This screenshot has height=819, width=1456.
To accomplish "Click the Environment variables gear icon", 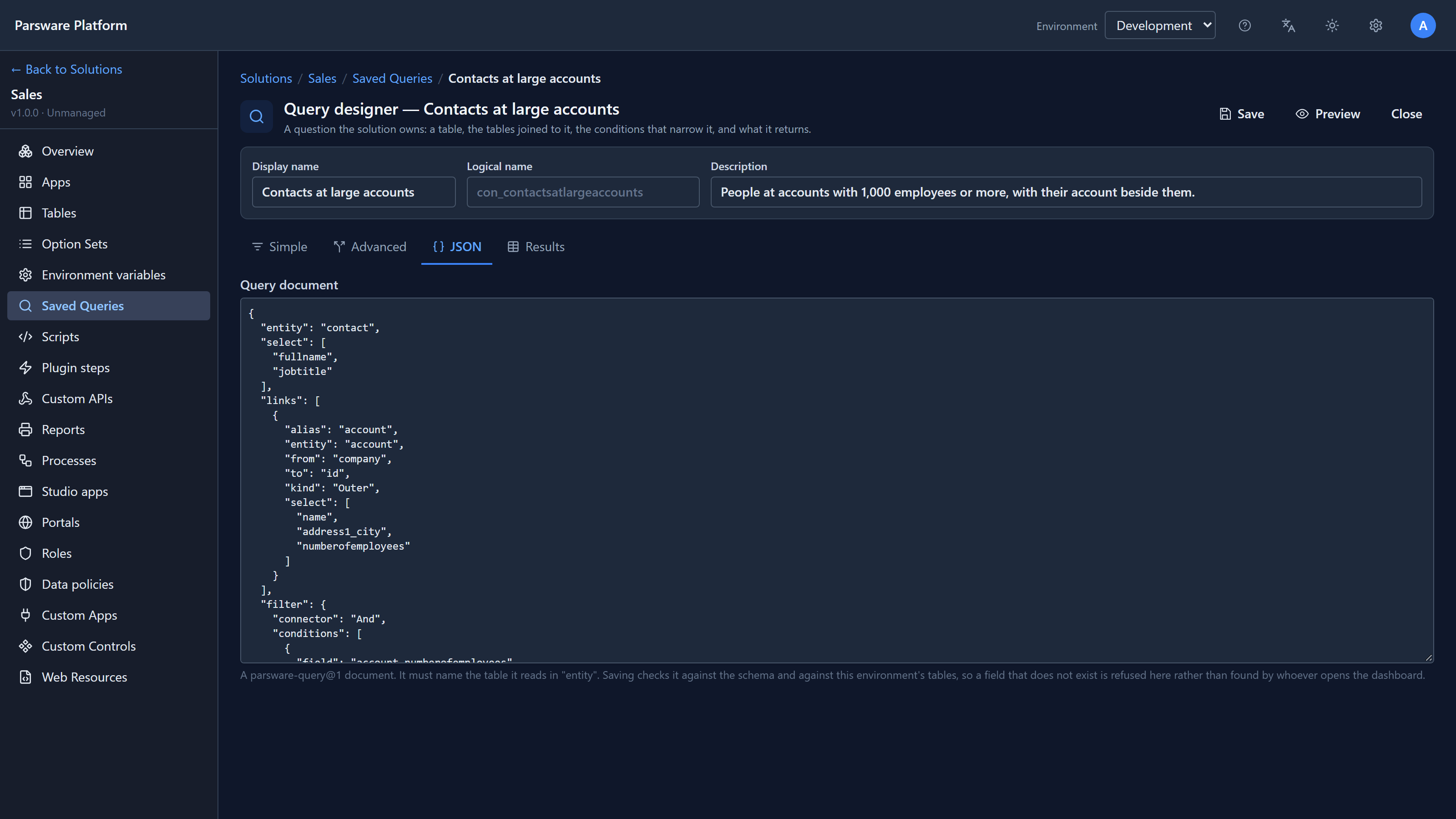I will (x=25, y=275).
